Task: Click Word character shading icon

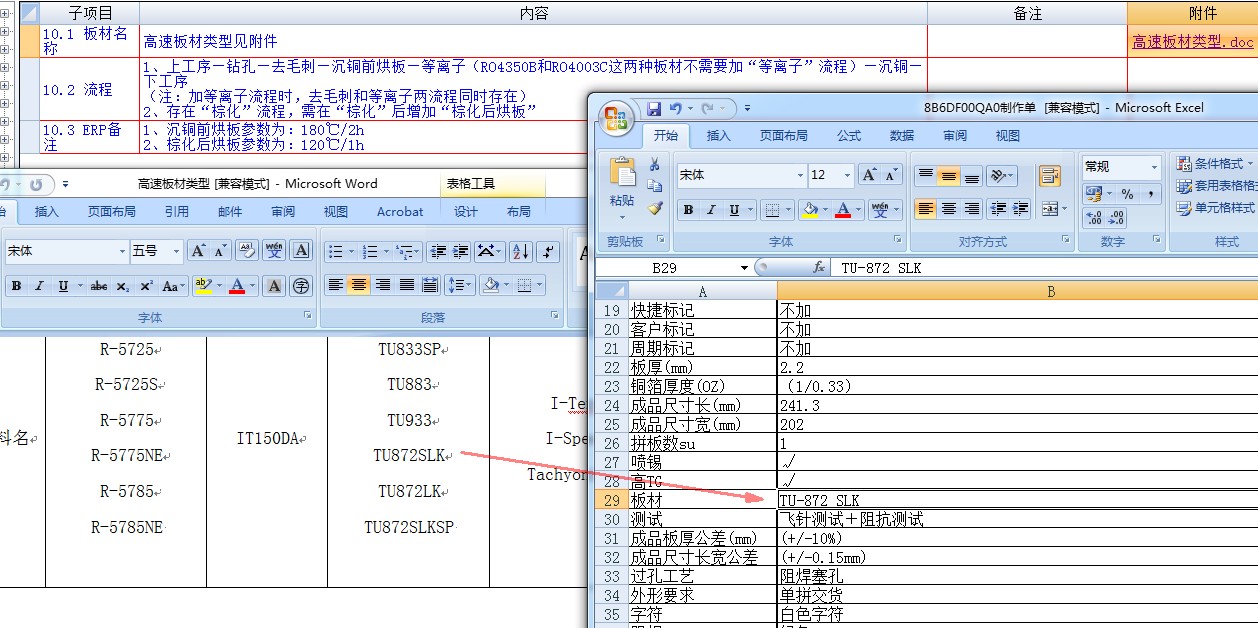Action: [x=274, y=286]
